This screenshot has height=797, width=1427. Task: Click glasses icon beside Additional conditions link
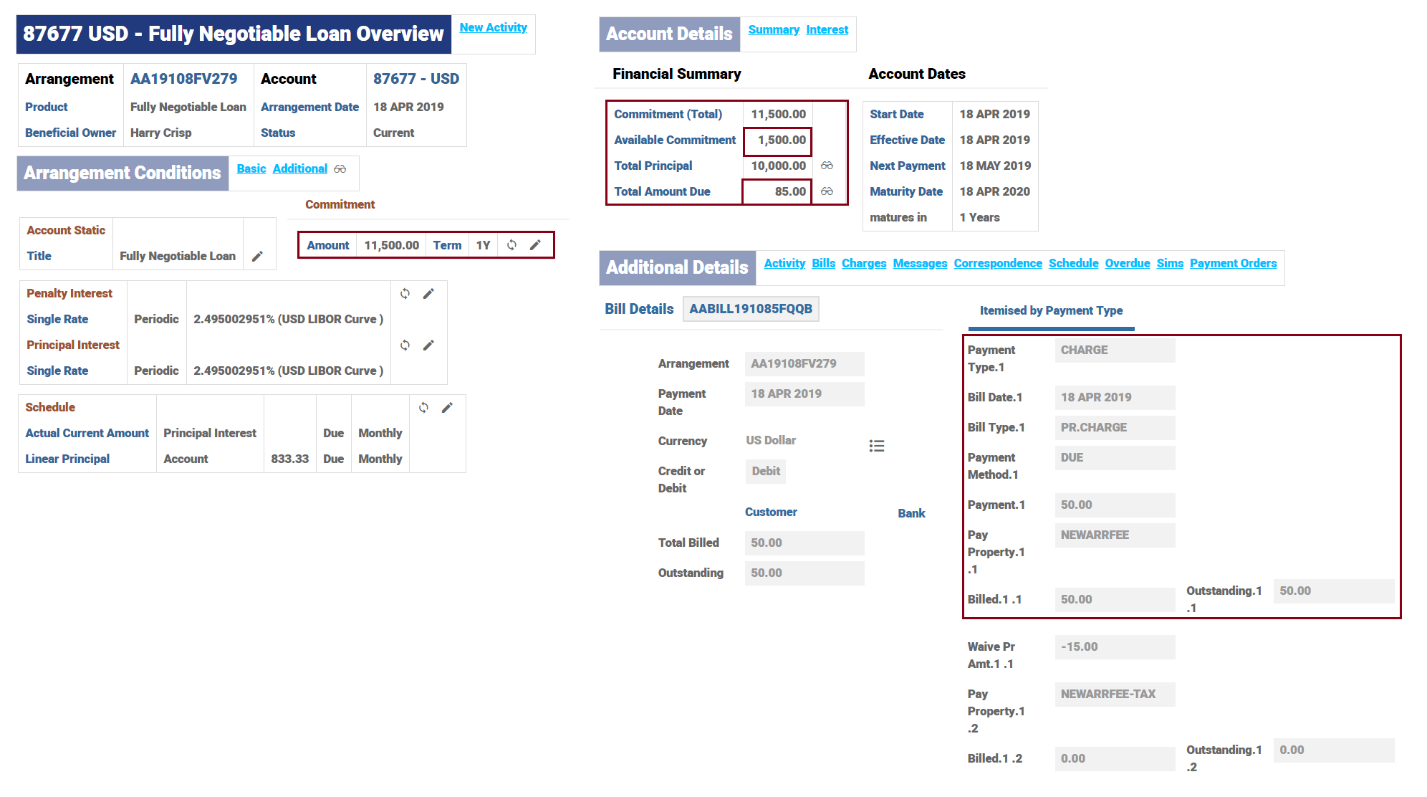(x=340, y=169)
